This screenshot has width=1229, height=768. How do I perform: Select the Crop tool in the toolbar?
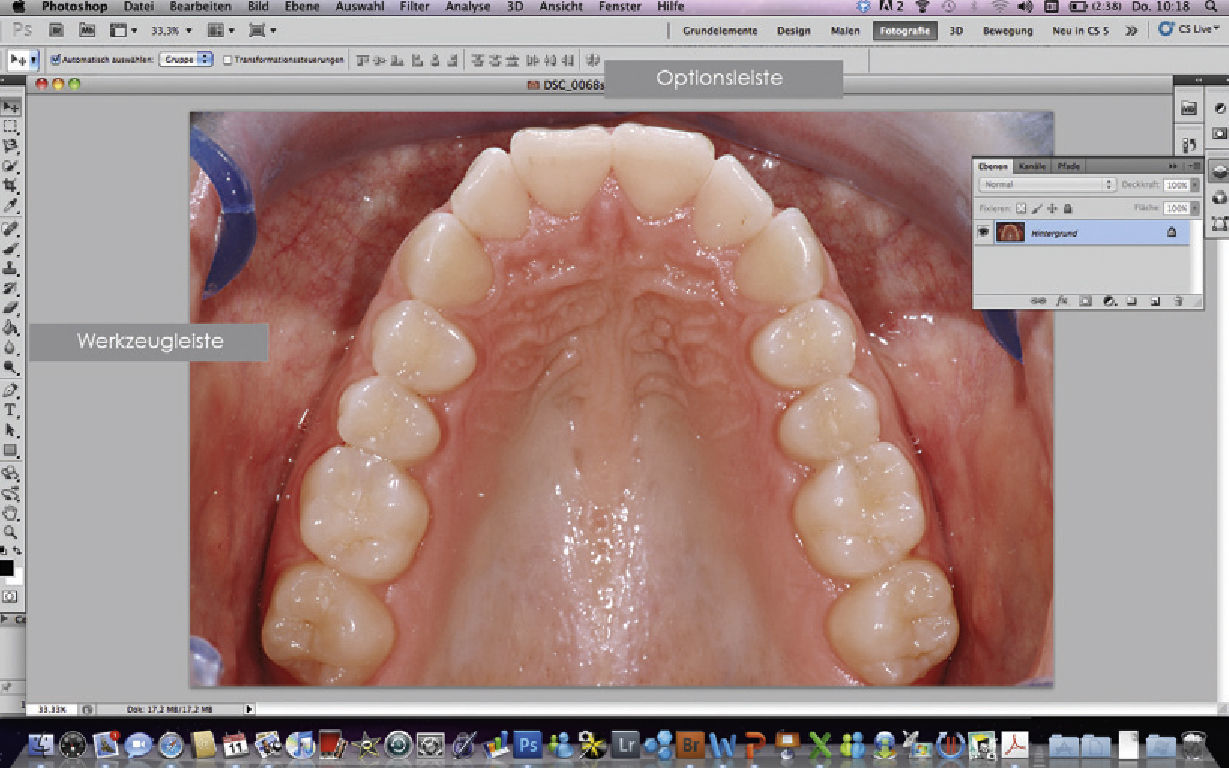click(x=10, y=186)
